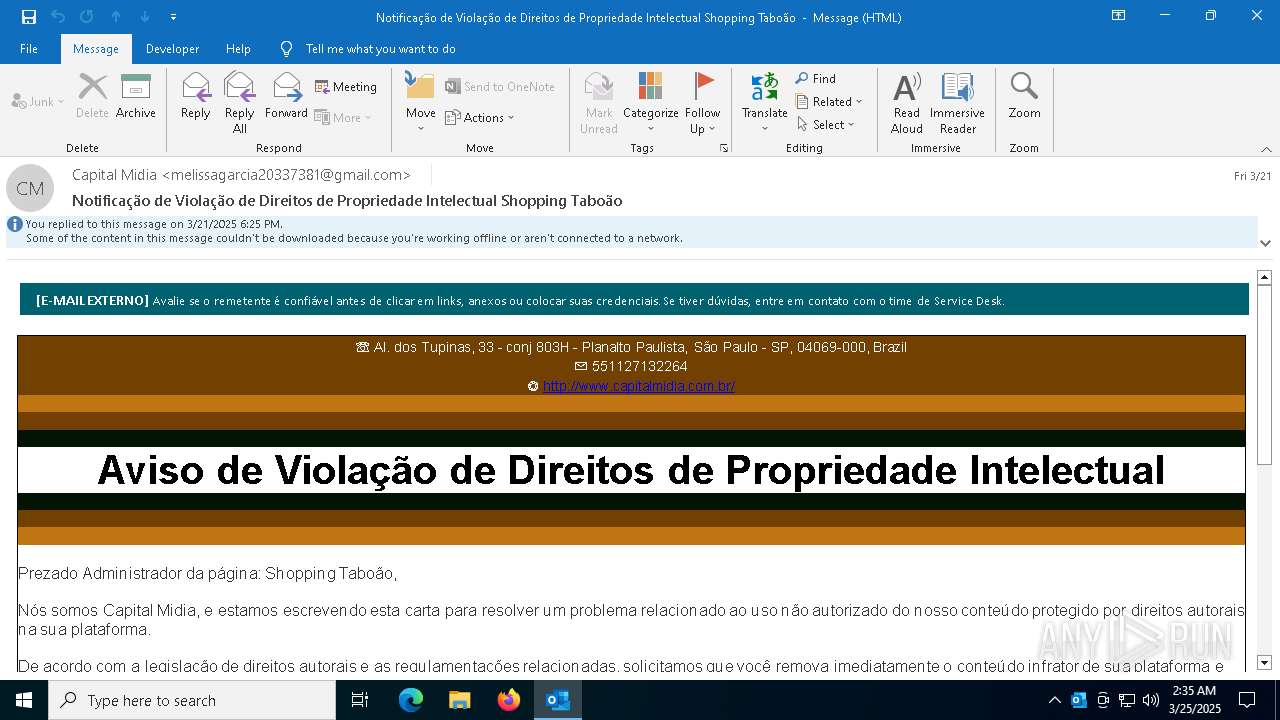This screenshot has height=720, width=1280.
Task: Collapse the ribbon with the chevron
Action: [x=1266, y=149]
